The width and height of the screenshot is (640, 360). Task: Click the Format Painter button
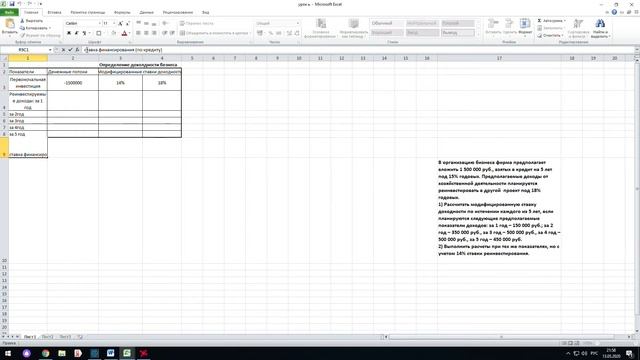point(40,36)
